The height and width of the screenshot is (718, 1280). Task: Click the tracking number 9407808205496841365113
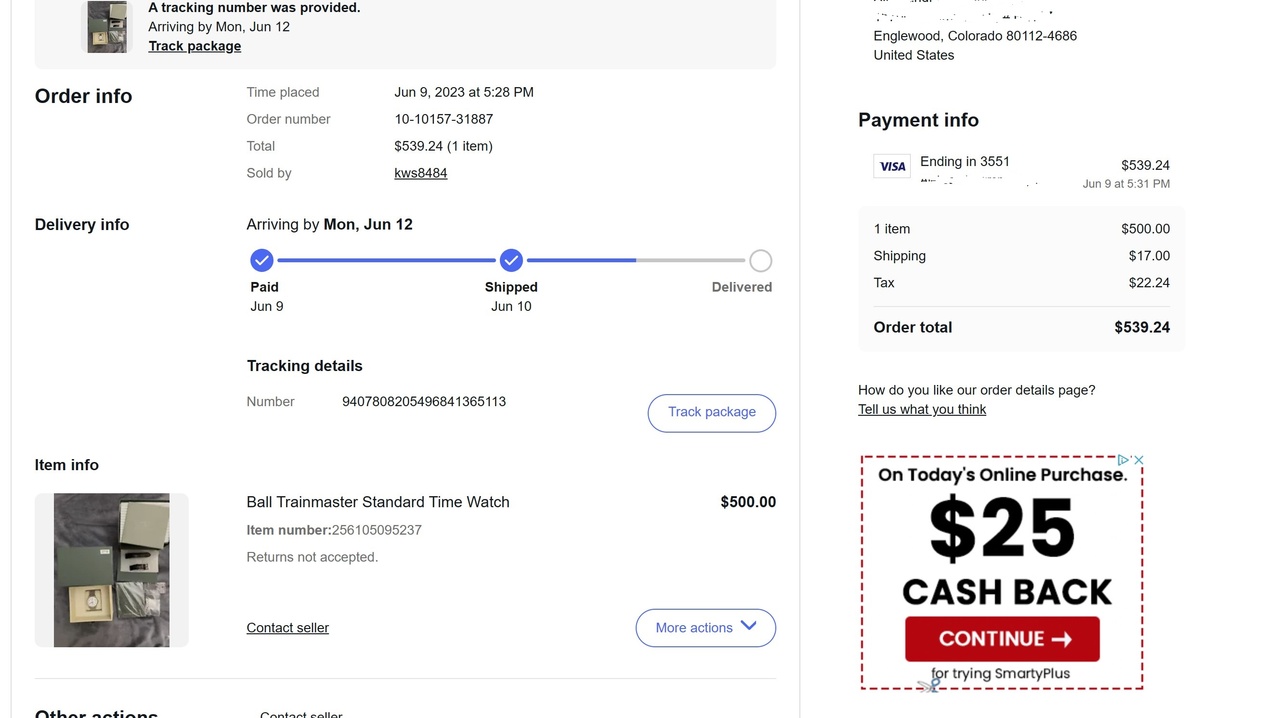(x=424, y=402)
